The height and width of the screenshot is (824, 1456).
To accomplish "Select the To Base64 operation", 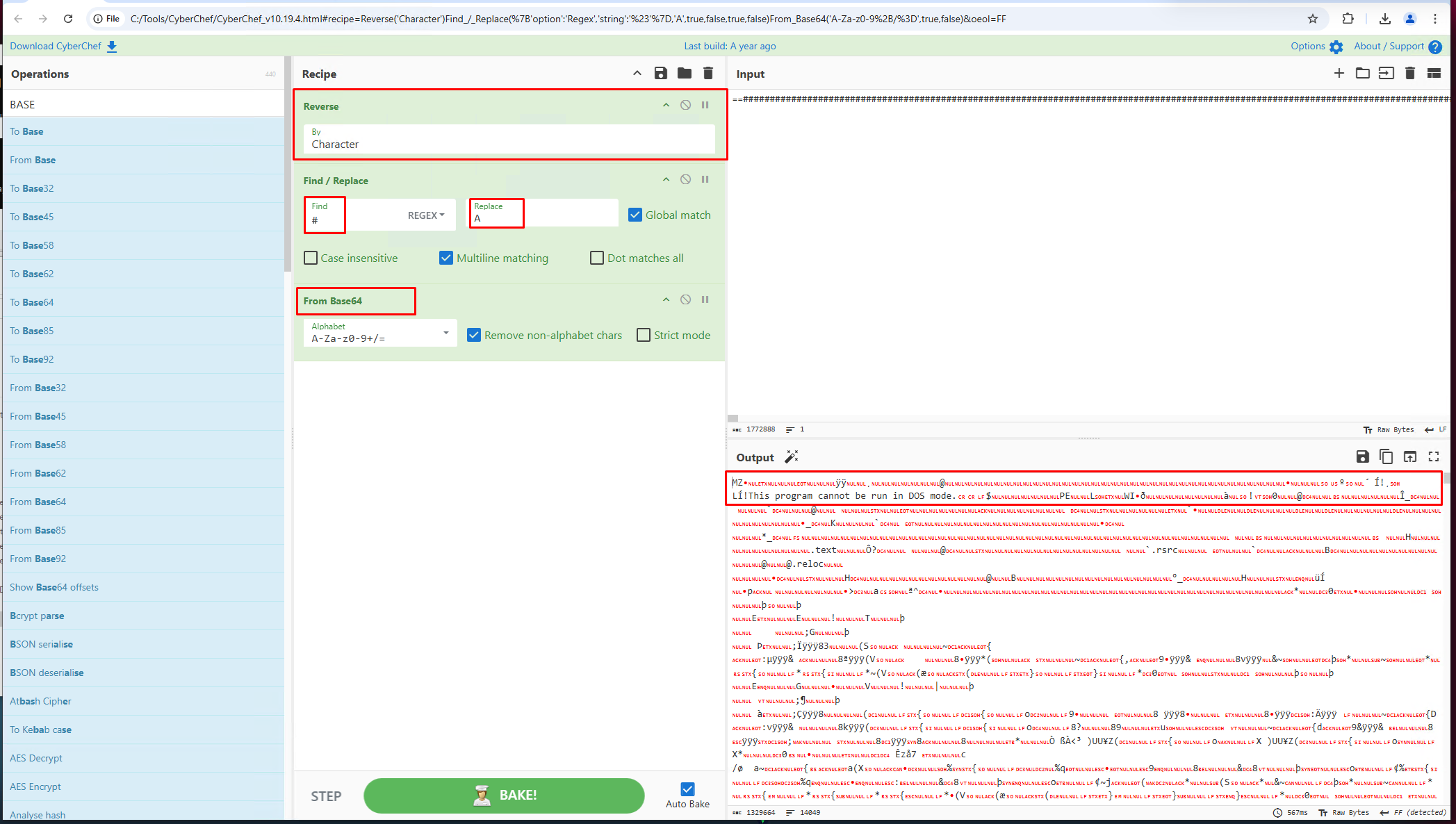I will tap(144, 302).
